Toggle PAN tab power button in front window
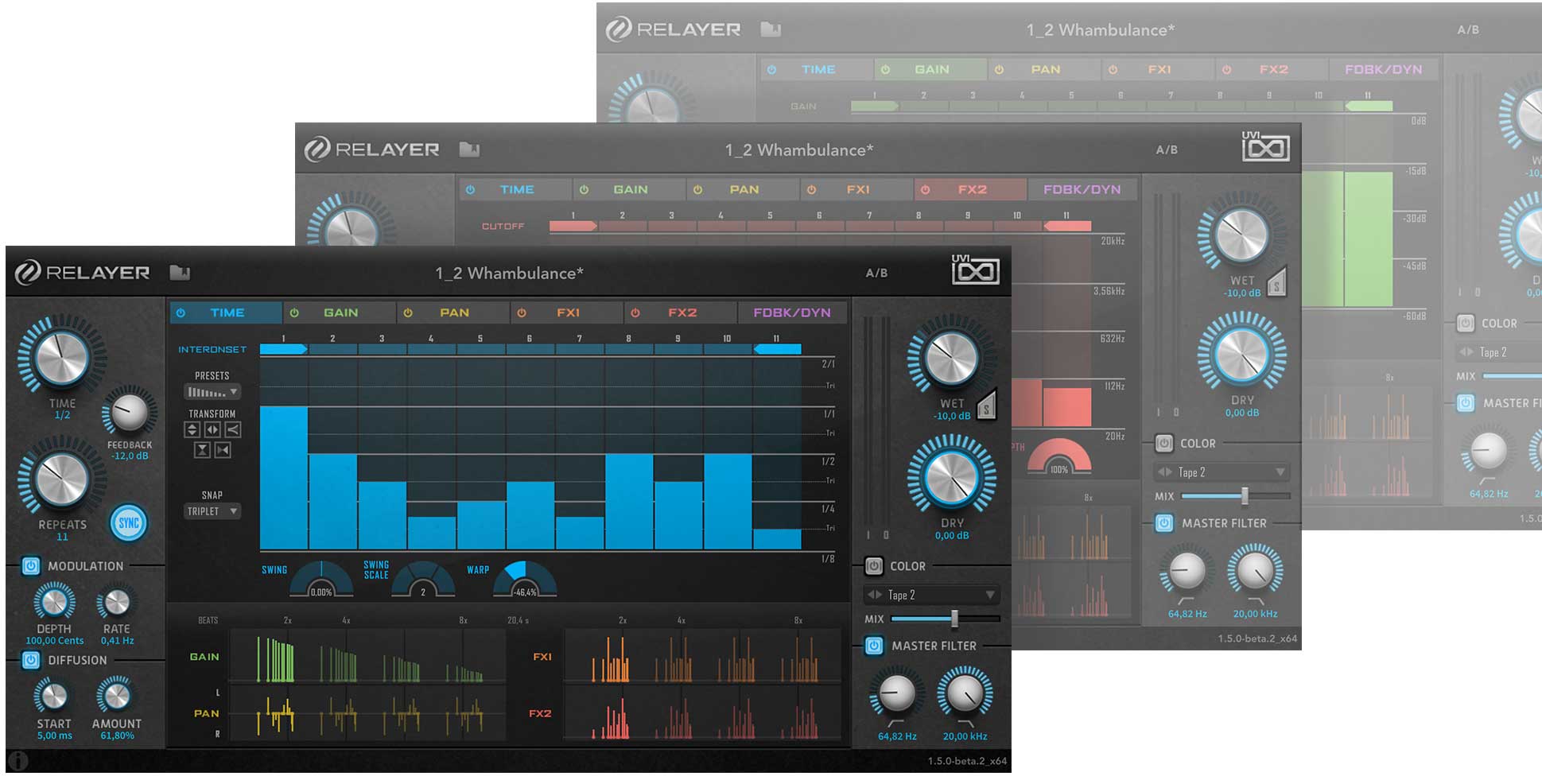This screenshot has width=1542, height=784. [x=408, y=312]
